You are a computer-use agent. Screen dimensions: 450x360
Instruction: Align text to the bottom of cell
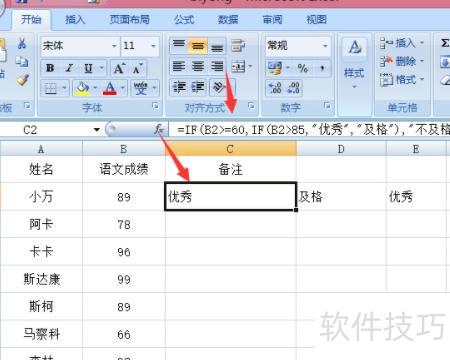point(217,47)
